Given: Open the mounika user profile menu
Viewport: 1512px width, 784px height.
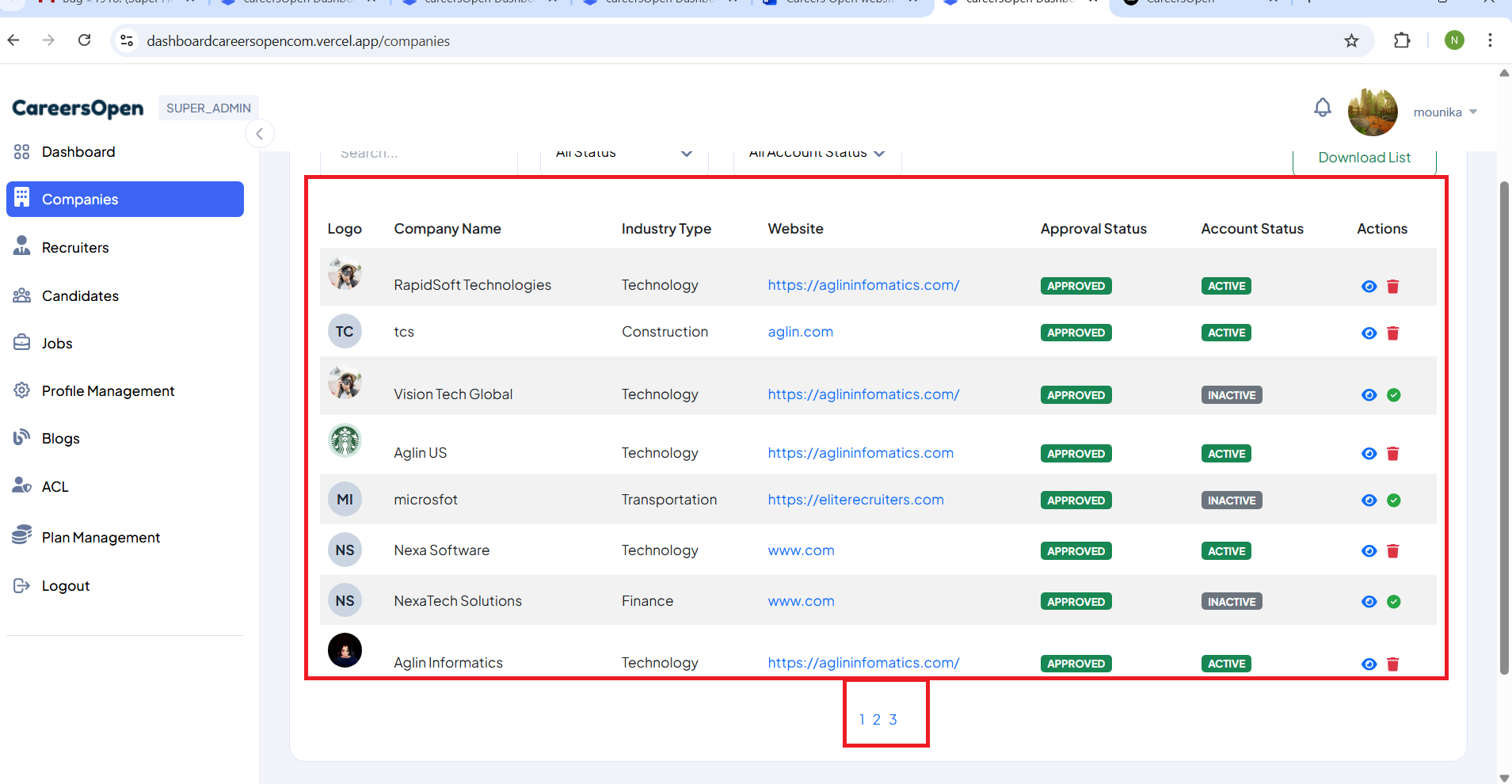Looking at the screenshot, I should coord(1444,112).
